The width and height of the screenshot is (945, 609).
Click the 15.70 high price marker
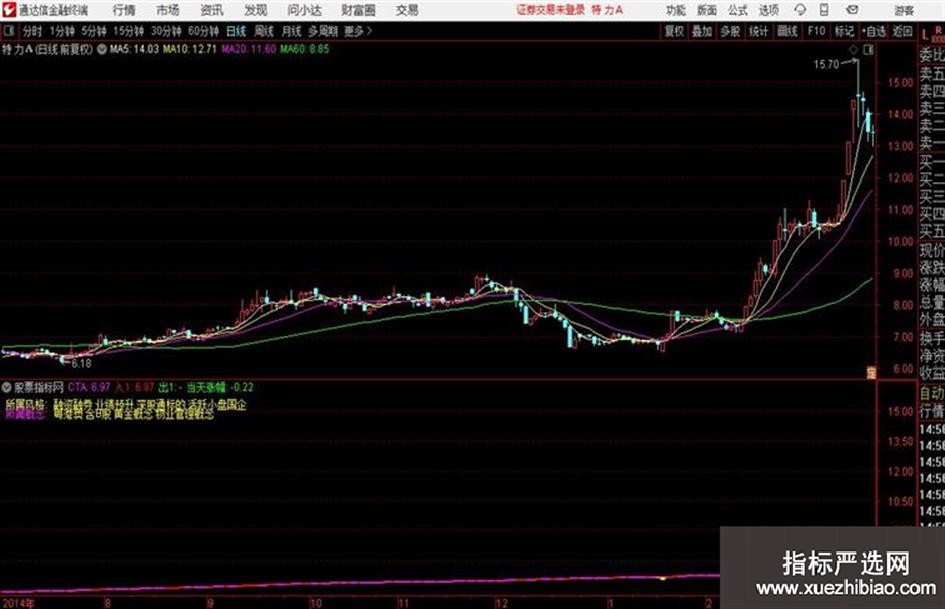click(826, 65)
